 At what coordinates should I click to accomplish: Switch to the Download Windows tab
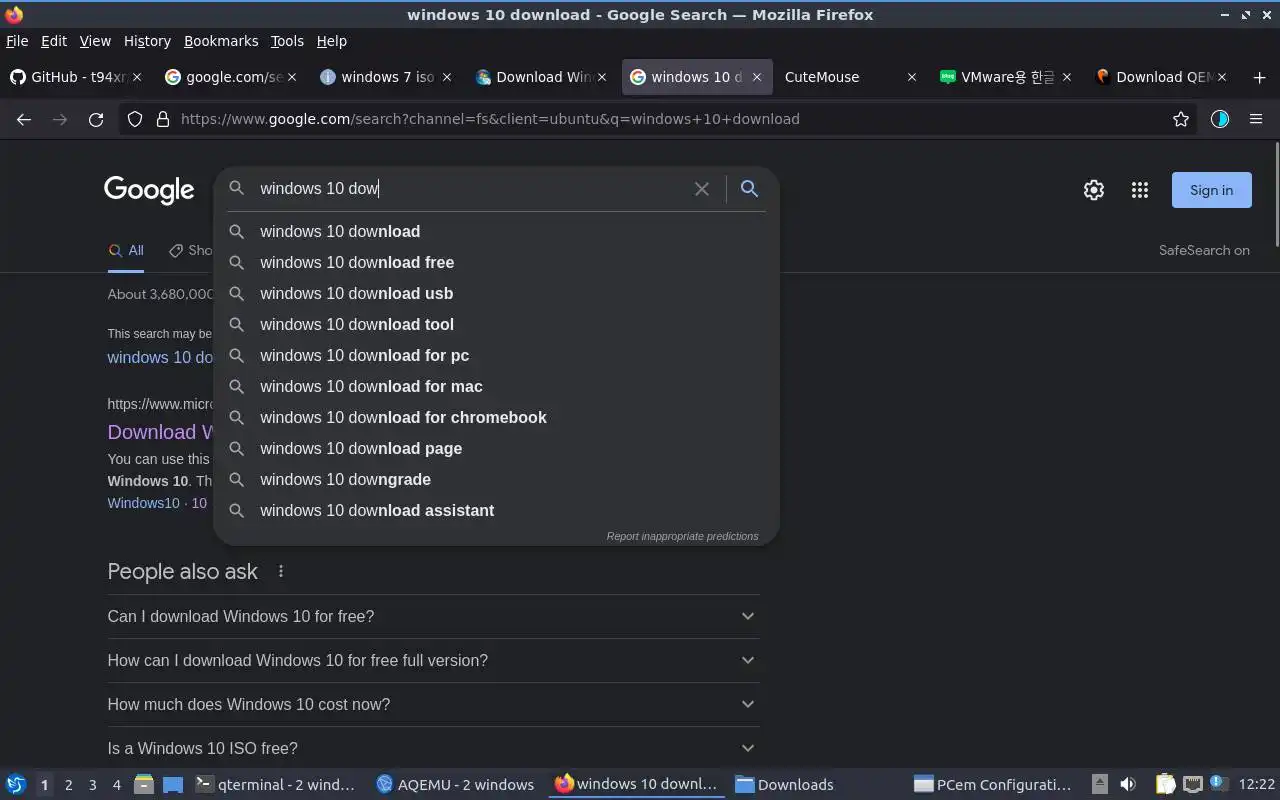pyautogui.click(x=540, y=77)
